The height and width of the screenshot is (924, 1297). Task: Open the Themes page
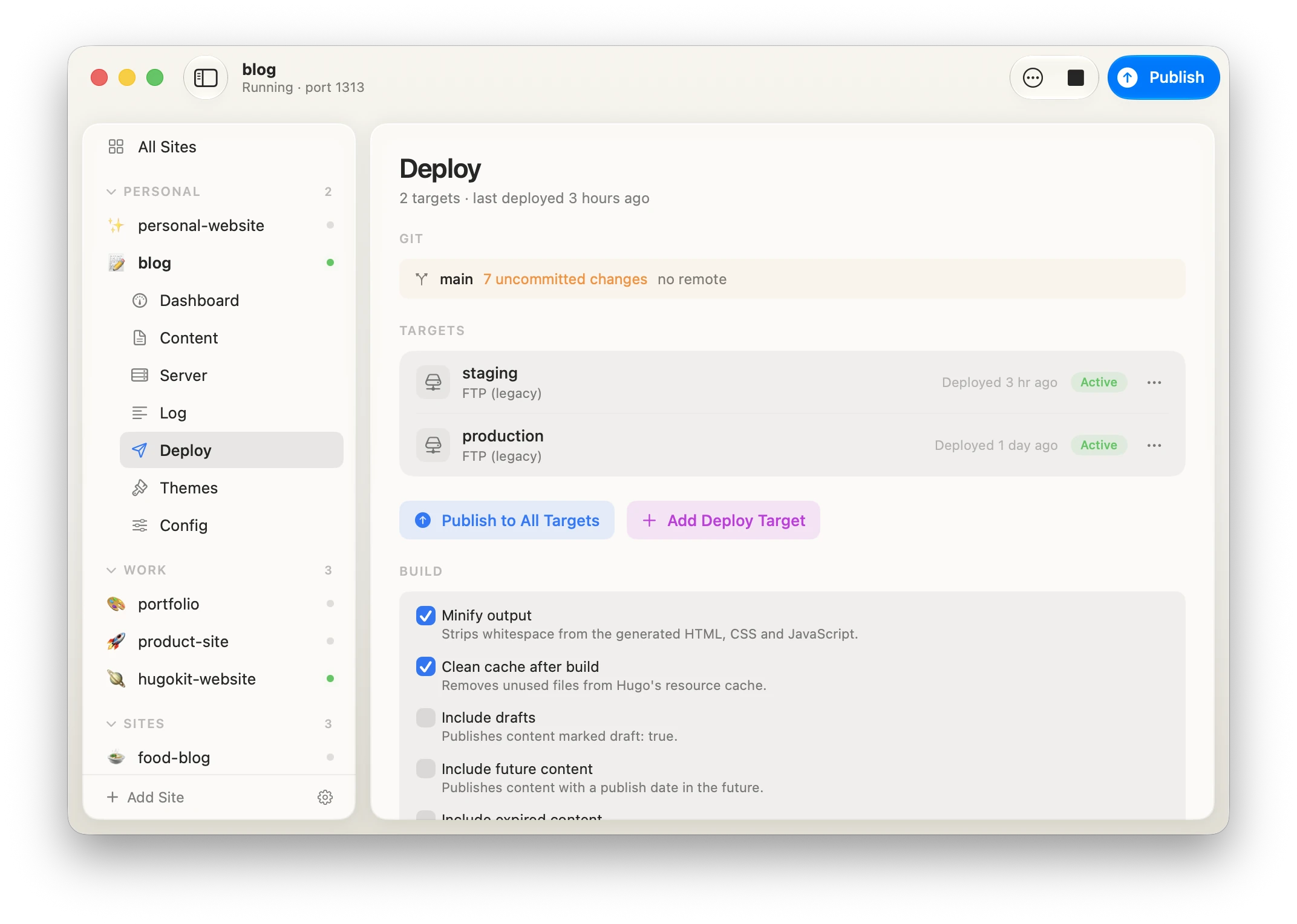pos(231,488)
